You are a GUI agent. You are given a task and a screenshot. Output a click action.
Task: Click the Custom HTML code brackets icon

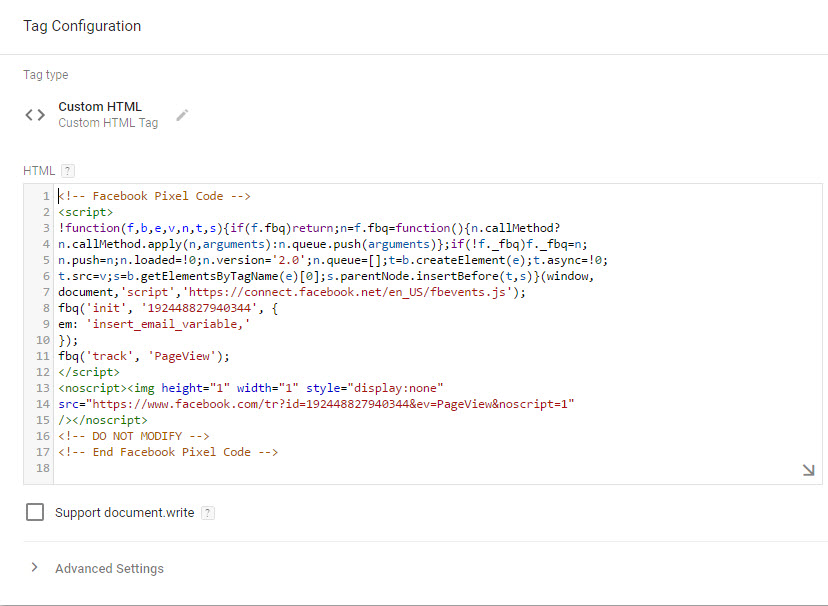35,115
